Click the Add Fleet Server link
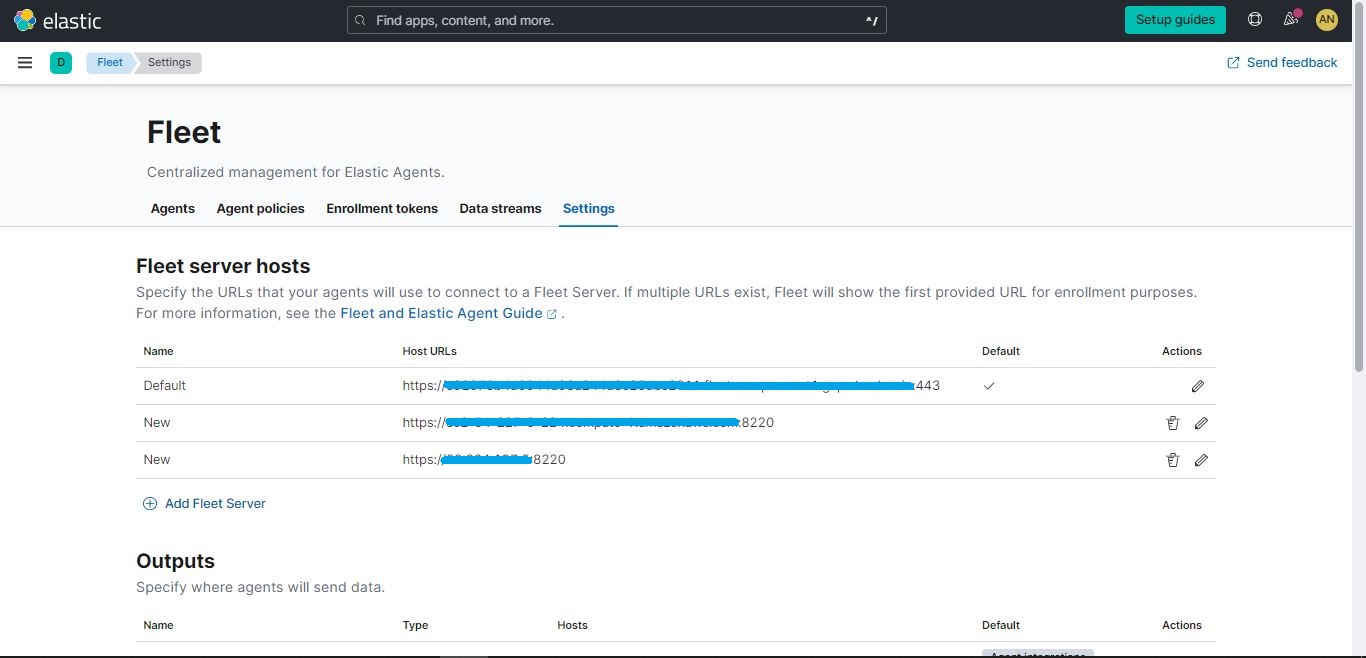This screenshot has height=658, width=1366. tap(205, 503)
